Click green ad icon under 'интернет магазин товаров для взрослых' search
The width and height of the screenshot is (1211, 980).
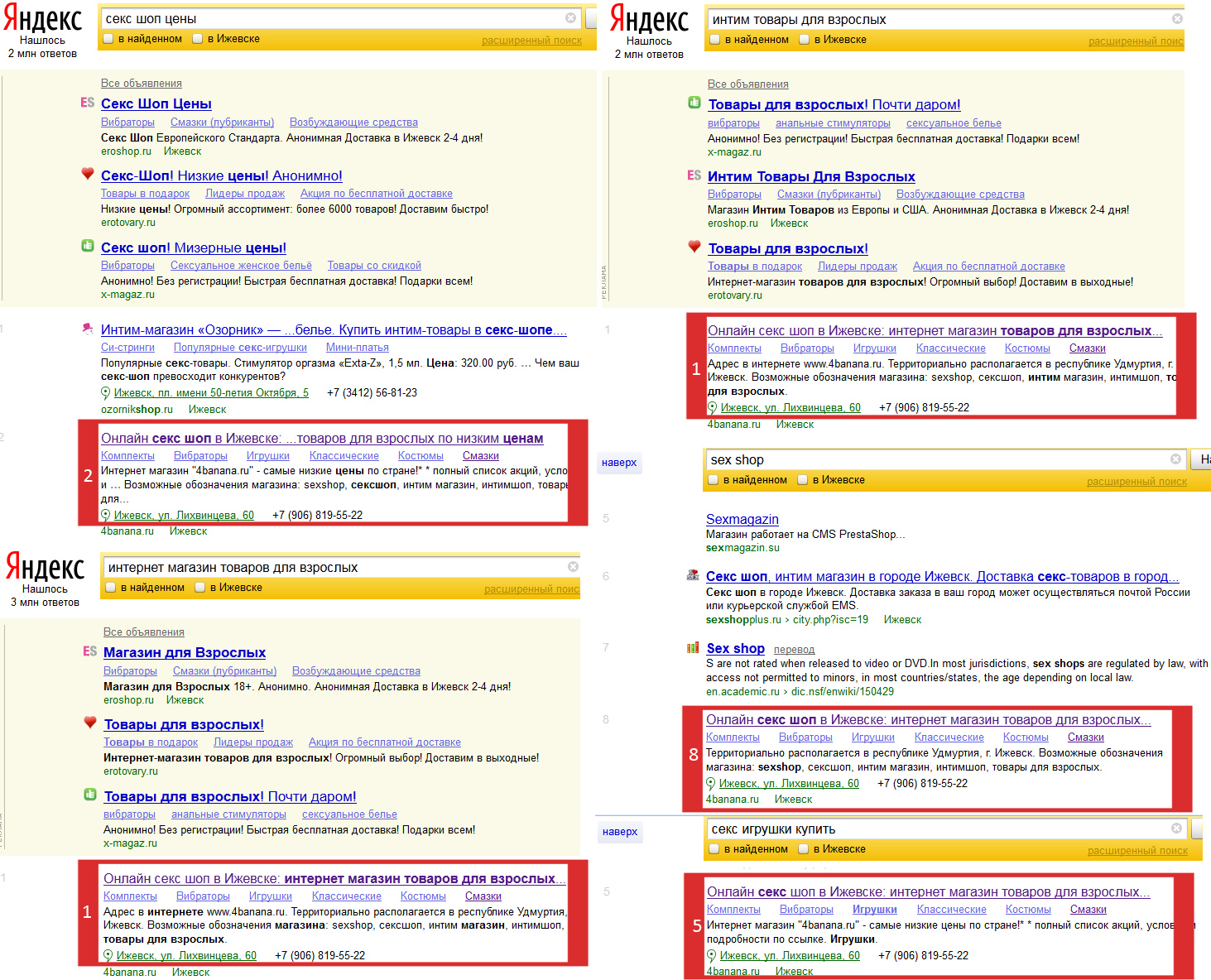pyautogui.click(x=90, y=795)
